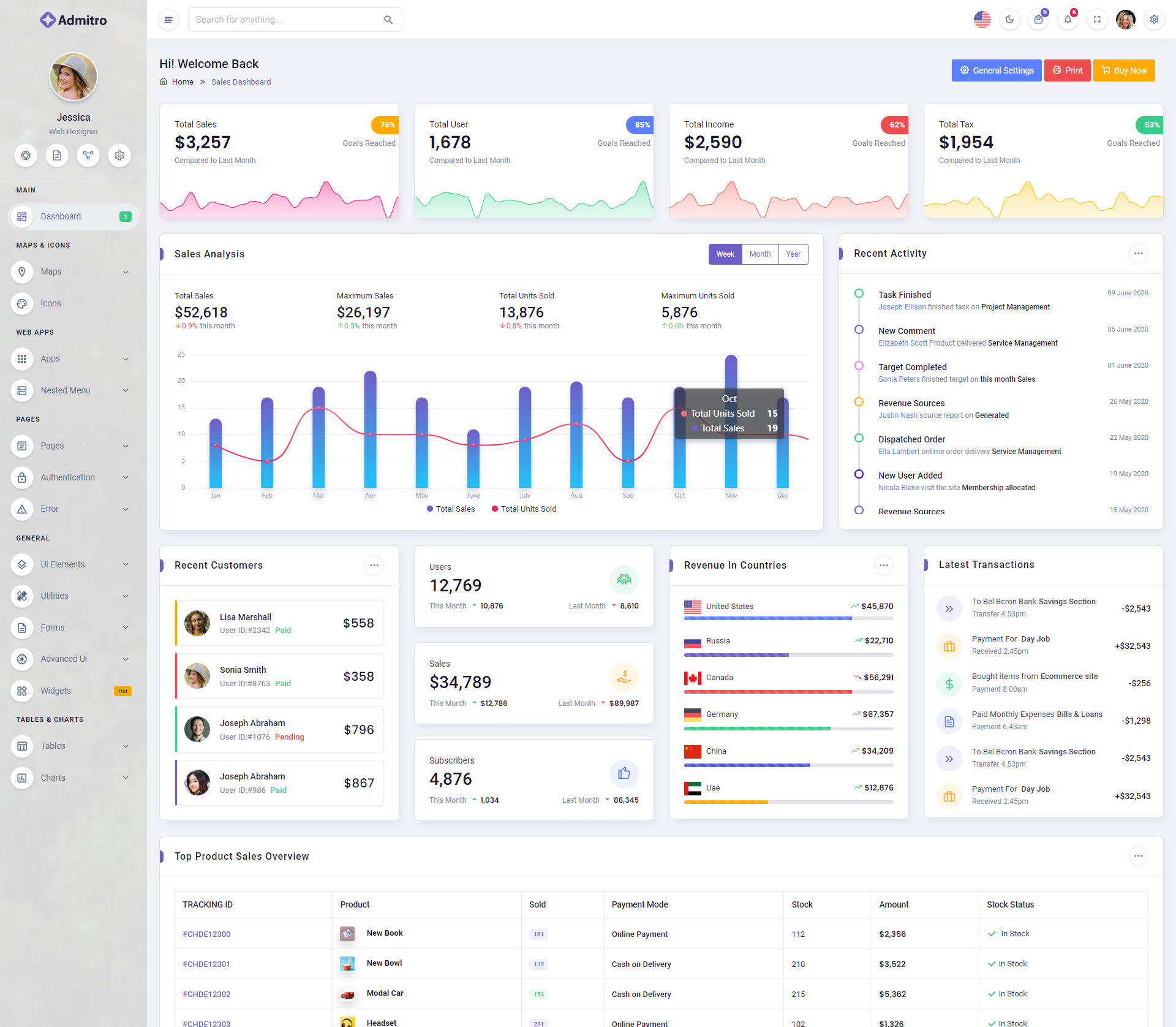Click gear icon under Jessica's profile
This screenshot has width=1176, height=1027.
(119, 156)
